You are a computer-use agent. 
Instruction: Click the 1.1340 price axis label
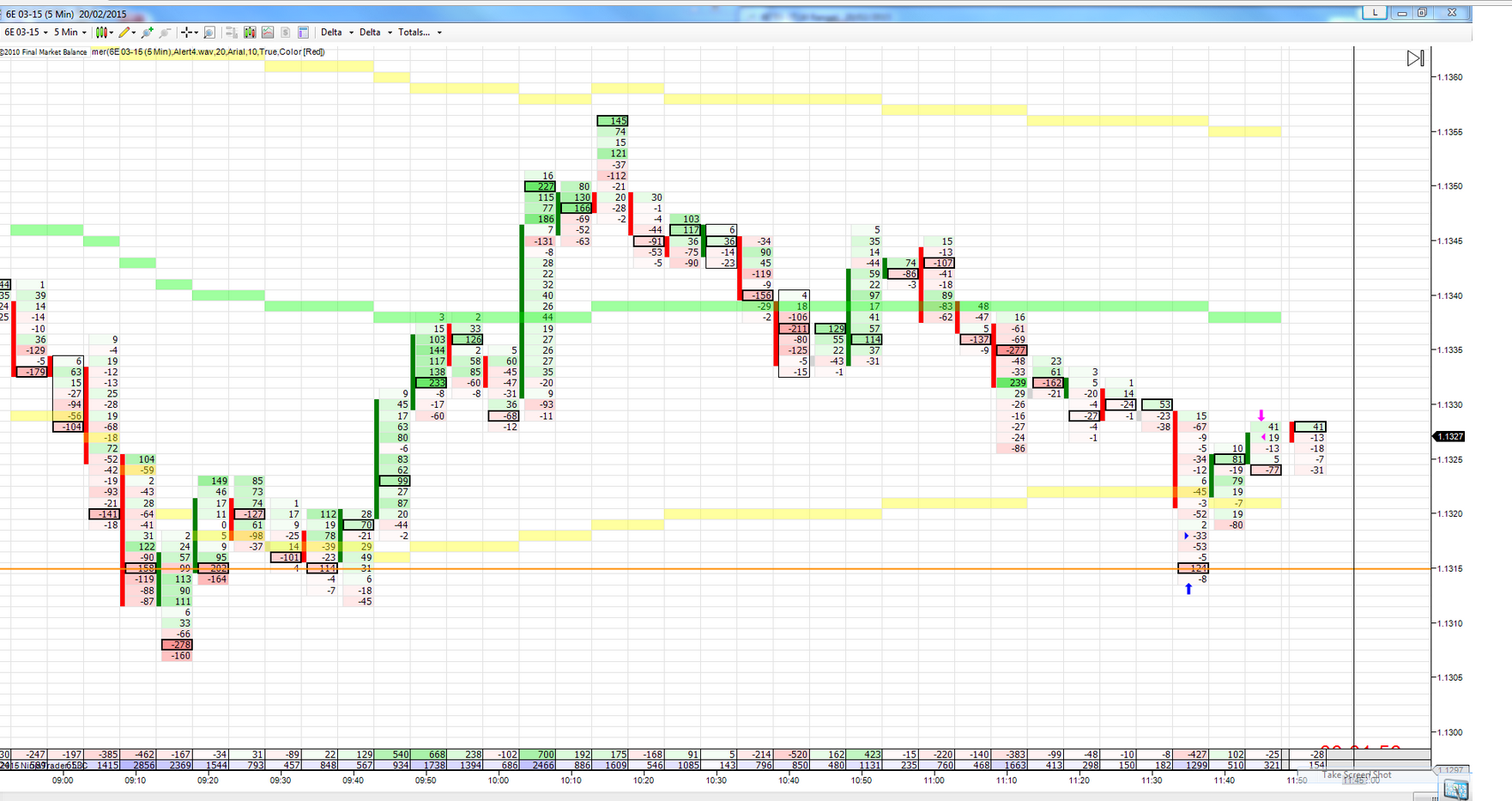click(1449, 295)
